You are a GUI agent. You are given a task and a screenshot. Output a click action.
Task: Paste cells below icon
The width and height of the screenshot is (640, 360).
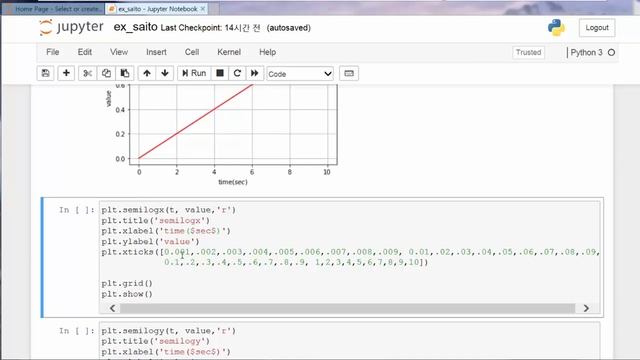click(125, 73)
